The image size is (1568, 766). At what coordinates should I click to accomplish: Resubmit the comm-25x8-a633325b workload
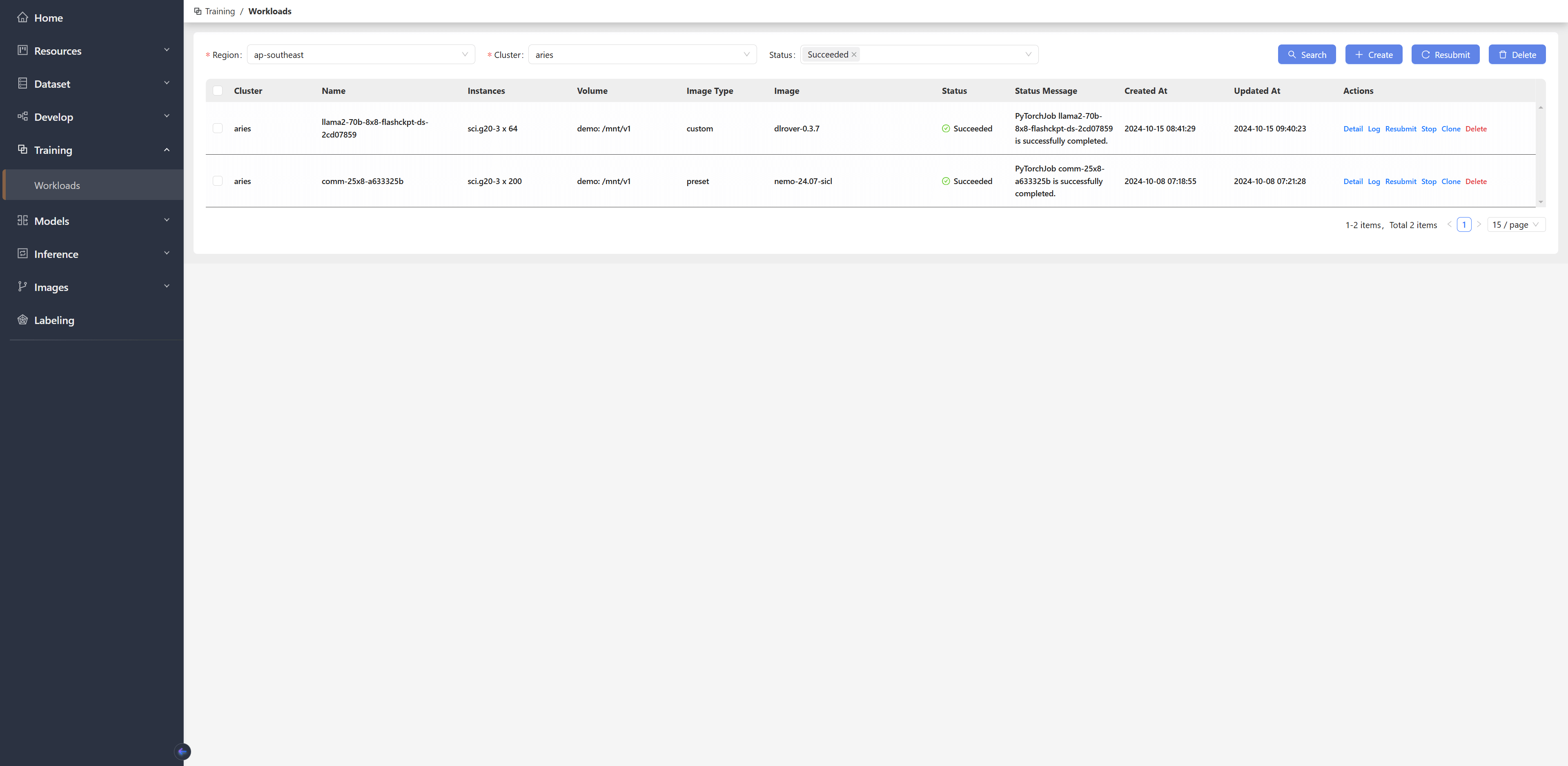click(1400, 181)
